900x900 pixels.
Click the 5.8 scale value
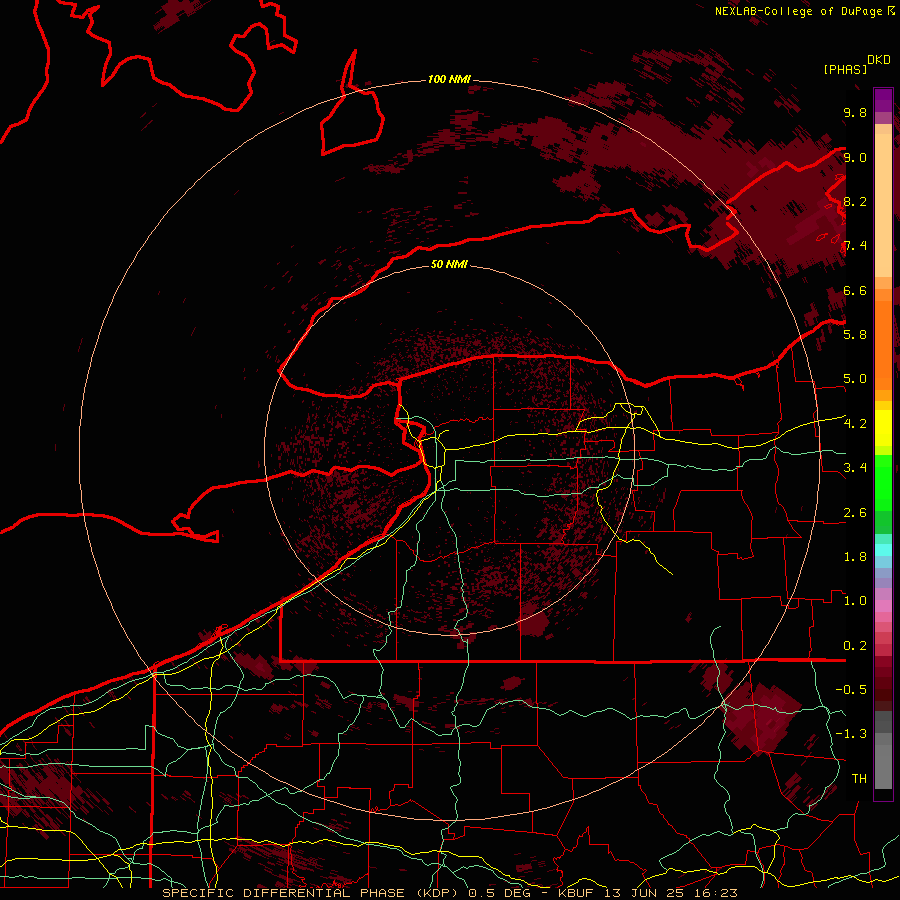click(x=855, y=335)
